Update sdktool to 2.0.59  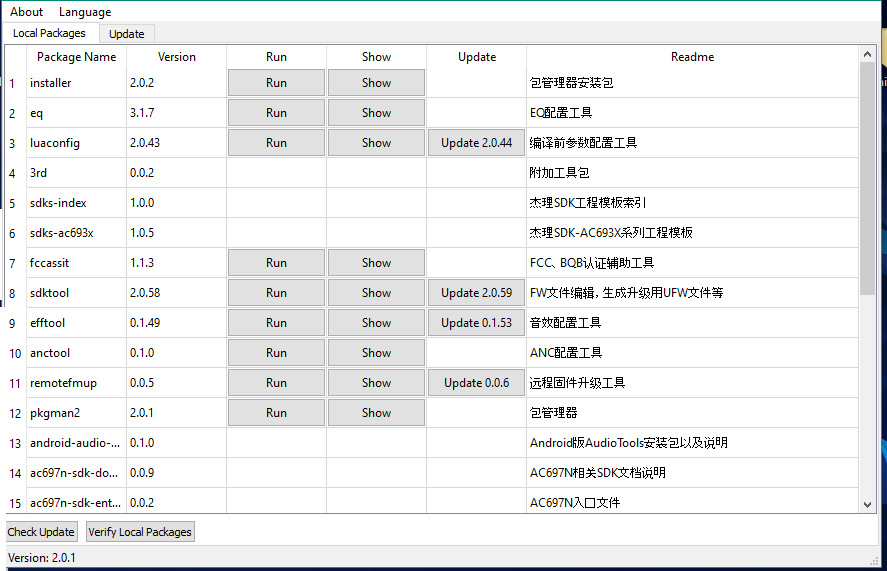[476, 293]
